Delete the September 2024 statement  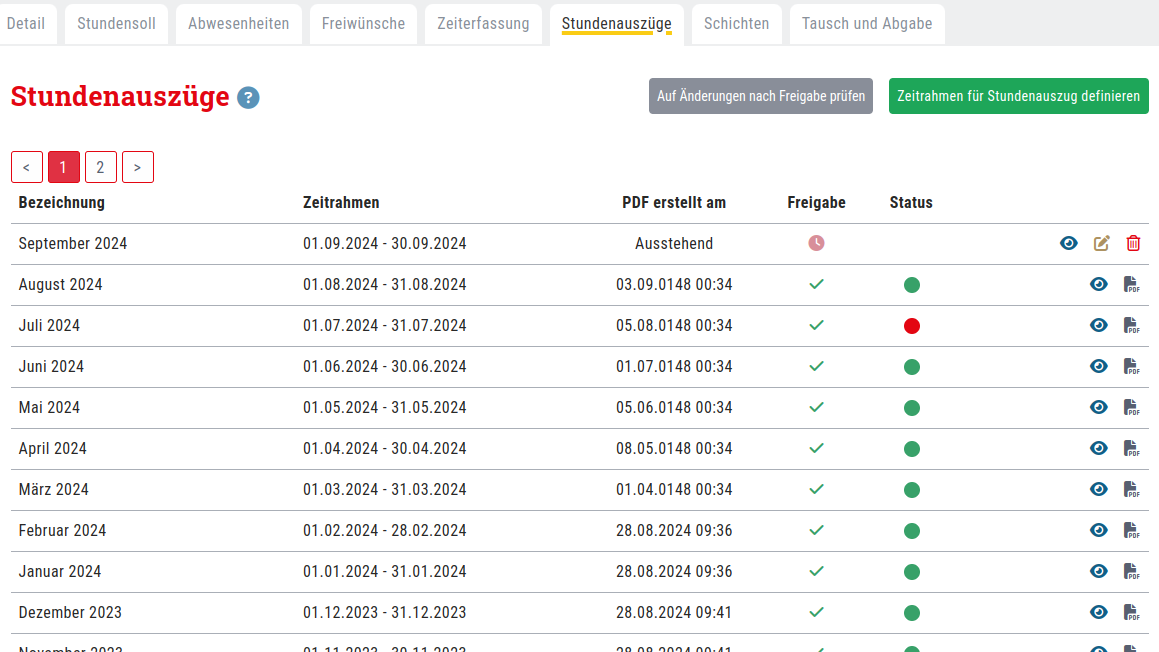coord(1133,243)
